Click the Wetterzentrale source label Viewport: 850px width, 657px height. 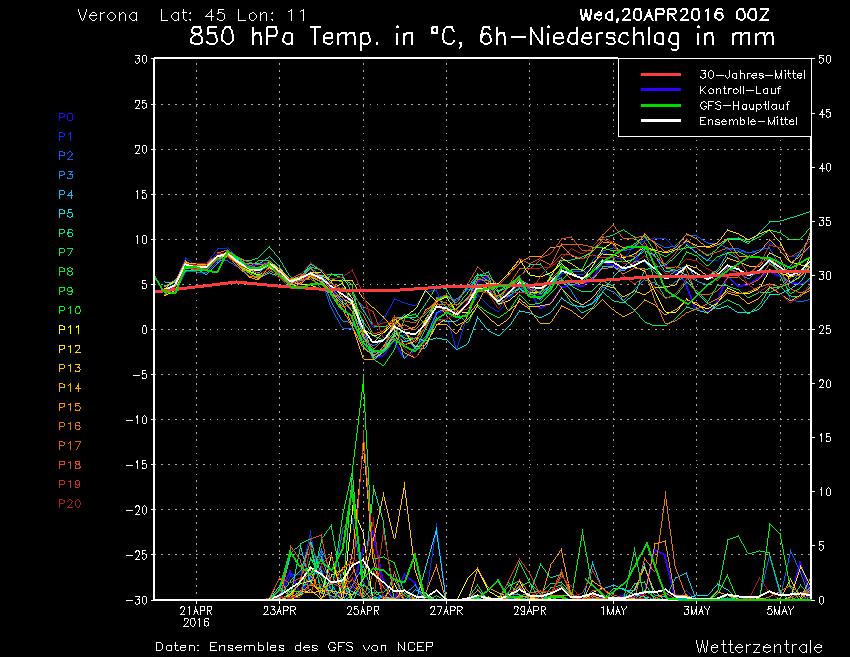(759, 647)
